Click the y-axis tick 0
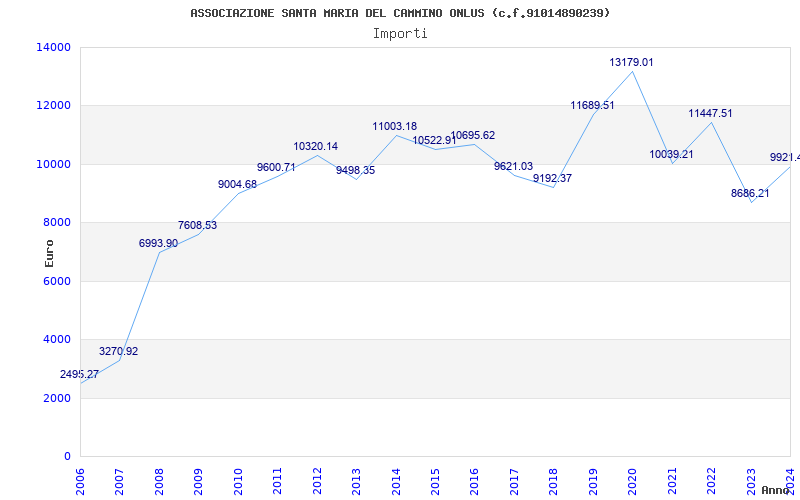800x500 pixels. 67,456
